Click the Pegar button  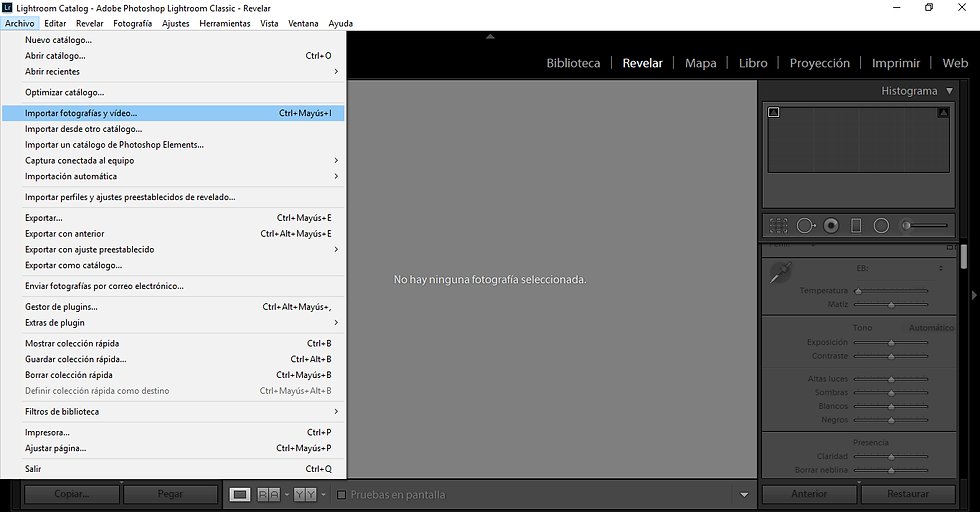[x=170, y=494]
